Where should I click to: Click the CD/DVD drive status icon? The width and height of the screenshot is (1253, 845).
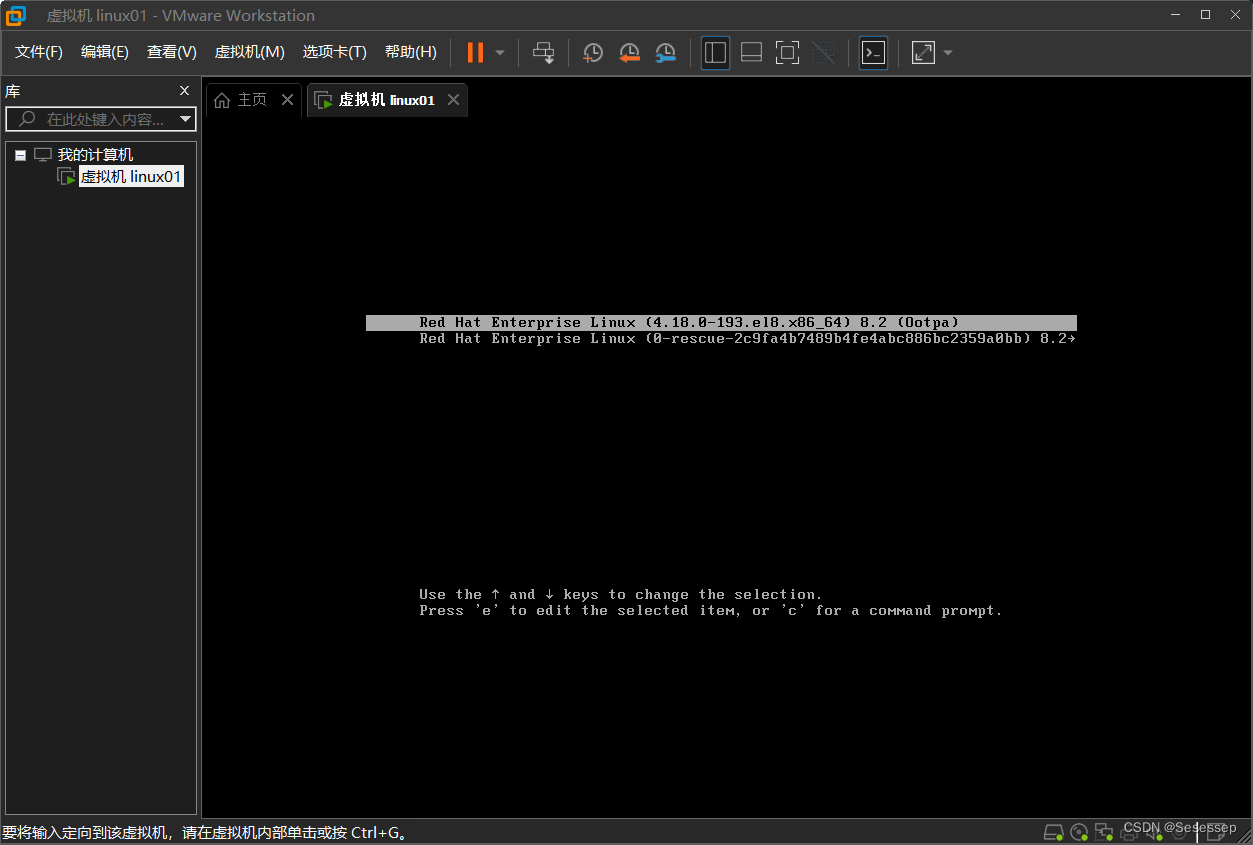[1079, 832]
